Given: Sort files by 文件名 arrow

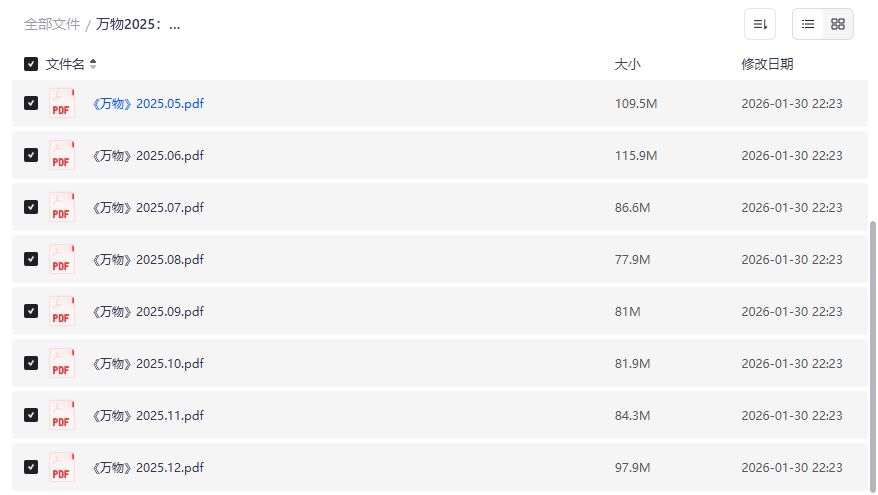Looking at the screenshot, I should [x=93, y=64].
